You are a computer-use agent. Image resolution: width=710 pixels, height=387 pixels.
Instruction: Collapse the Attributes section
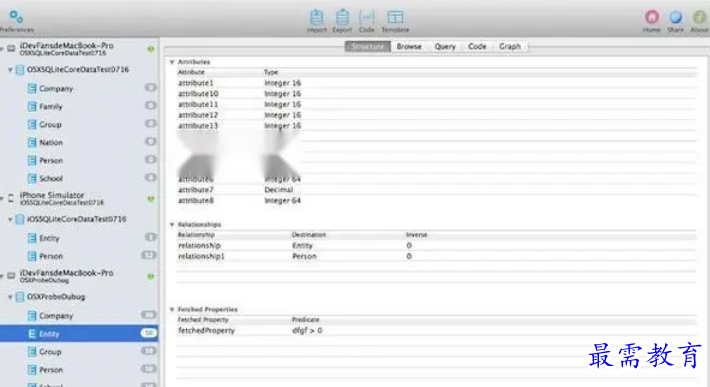point(172,62)
